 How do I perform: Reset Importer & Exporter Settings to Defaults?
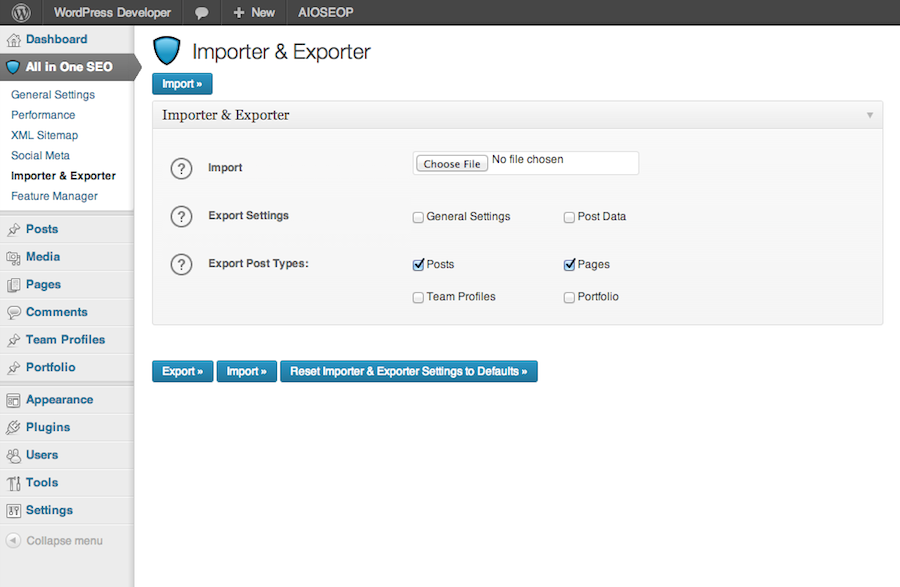coord(408,371)
